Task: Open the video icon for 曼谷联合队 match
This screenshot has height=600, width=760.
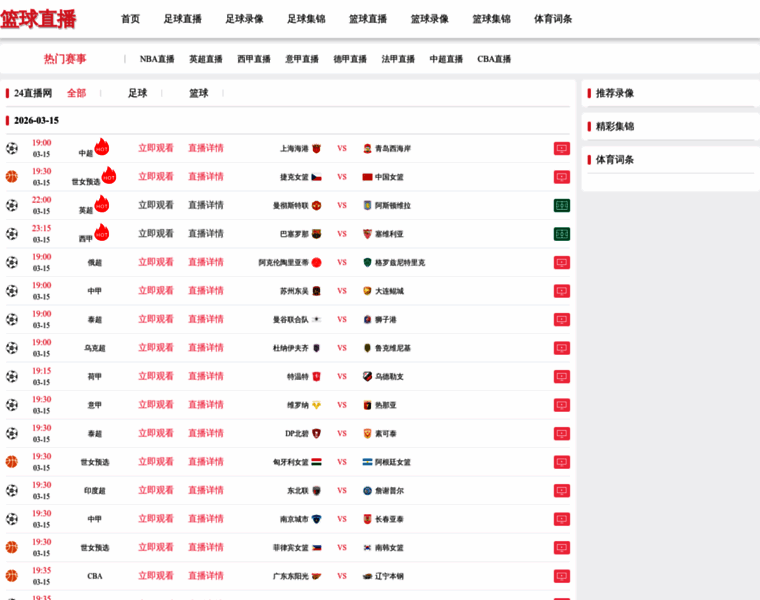Action: tap(562, 319)
